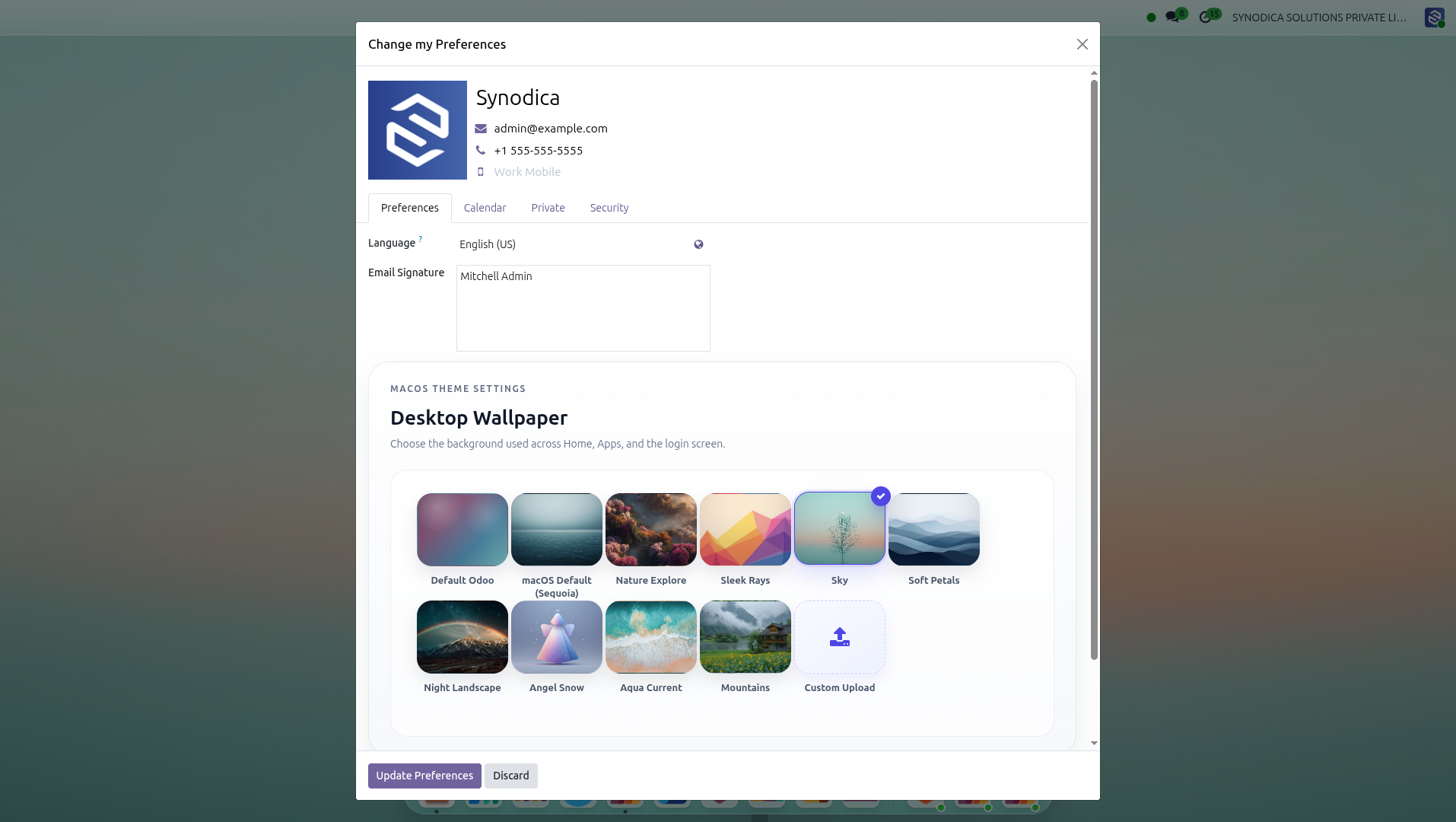The image size is (1456, 822).
Task: Select the Default Odoo wallpaper
Action: (463, 530)
